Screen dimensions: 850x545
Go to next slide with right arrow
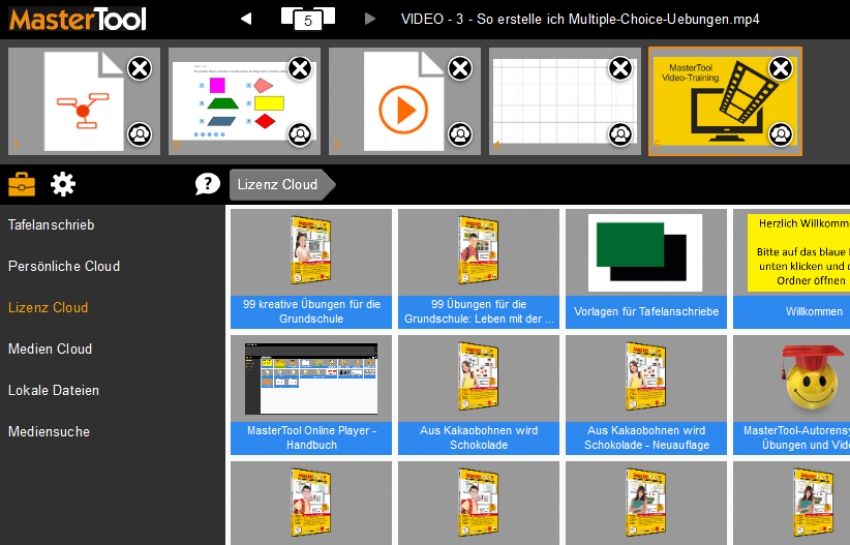pos(370,19)
